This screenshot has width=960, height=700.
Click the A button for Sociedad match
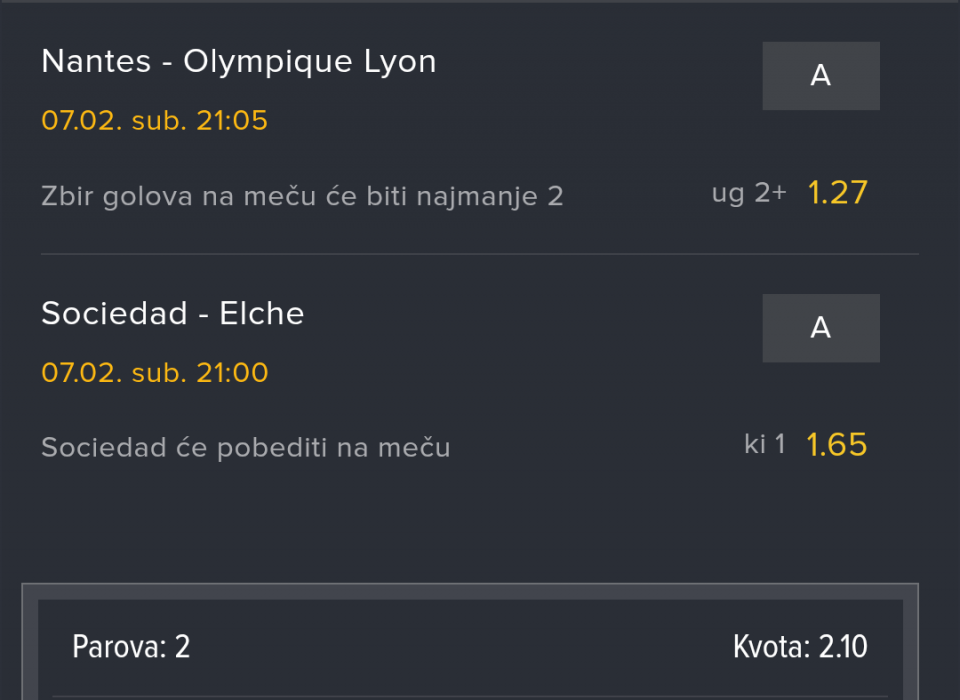tap(820, 328)
